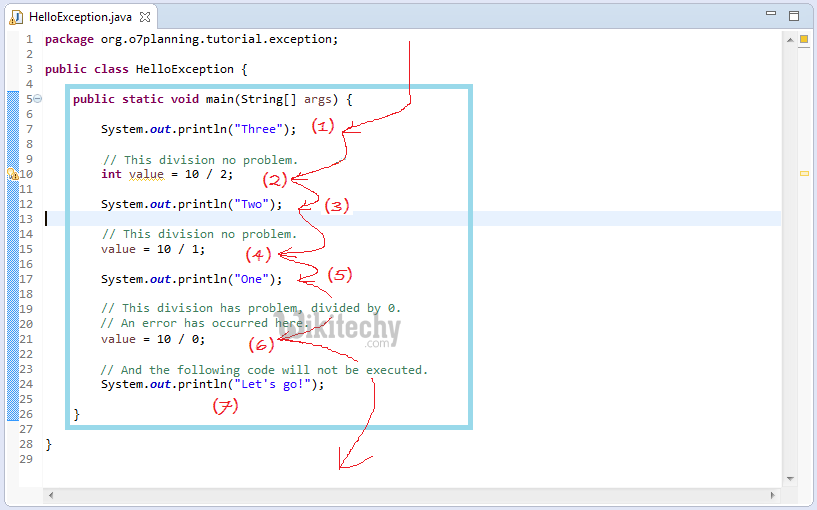Screen dimensions: 817x510
Task: Click the warning marker on line 10
Action: pyautogui.click(x=12, y=174)
